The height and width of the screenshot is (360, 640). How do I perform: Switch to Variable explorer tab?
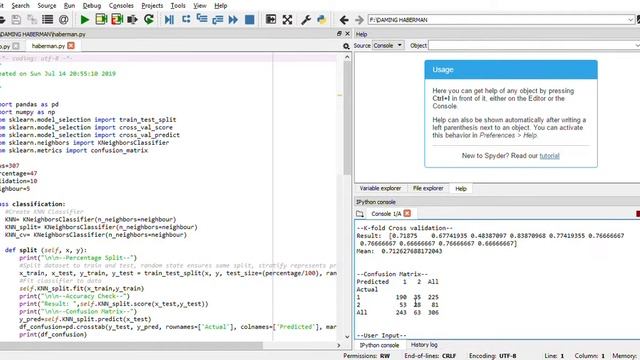pos(380,189)
